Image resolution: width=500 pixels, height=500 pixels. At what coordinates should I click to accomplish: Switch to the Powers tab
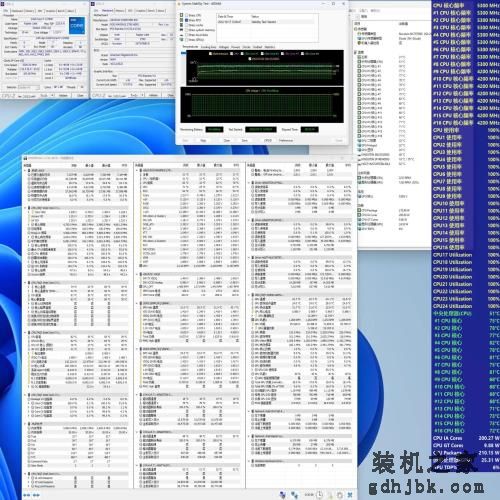tap(236, 47)
